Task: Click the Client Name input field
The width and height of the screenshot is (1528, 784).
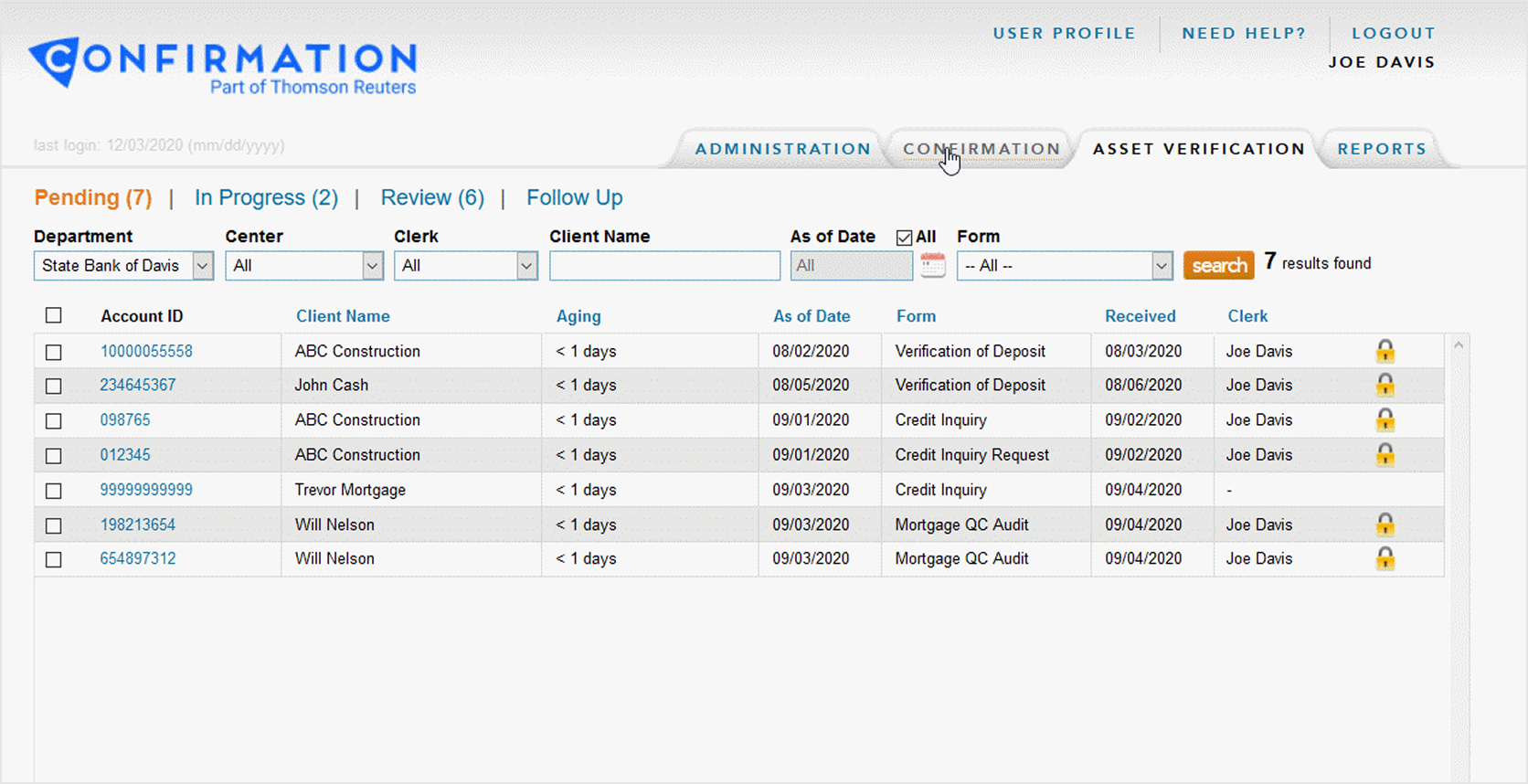Action: point(664,266)
